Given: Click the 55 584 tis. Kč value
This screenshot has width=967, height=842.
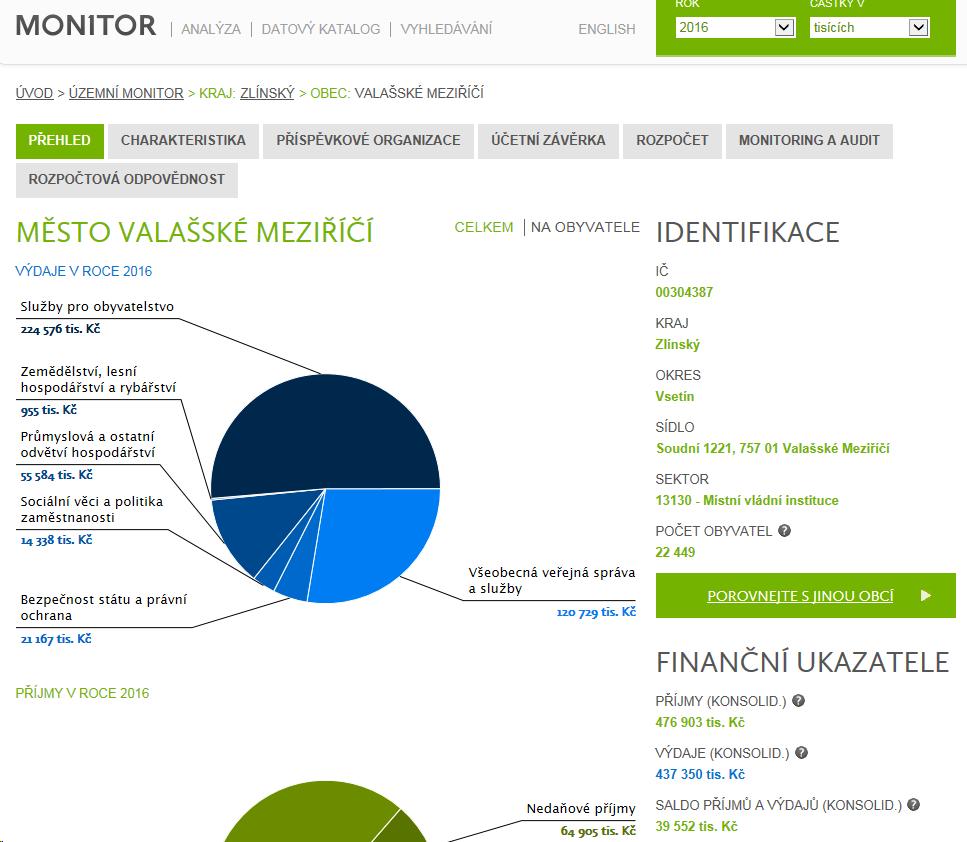Looking at the screenshot, I should [x=56, y=475].
